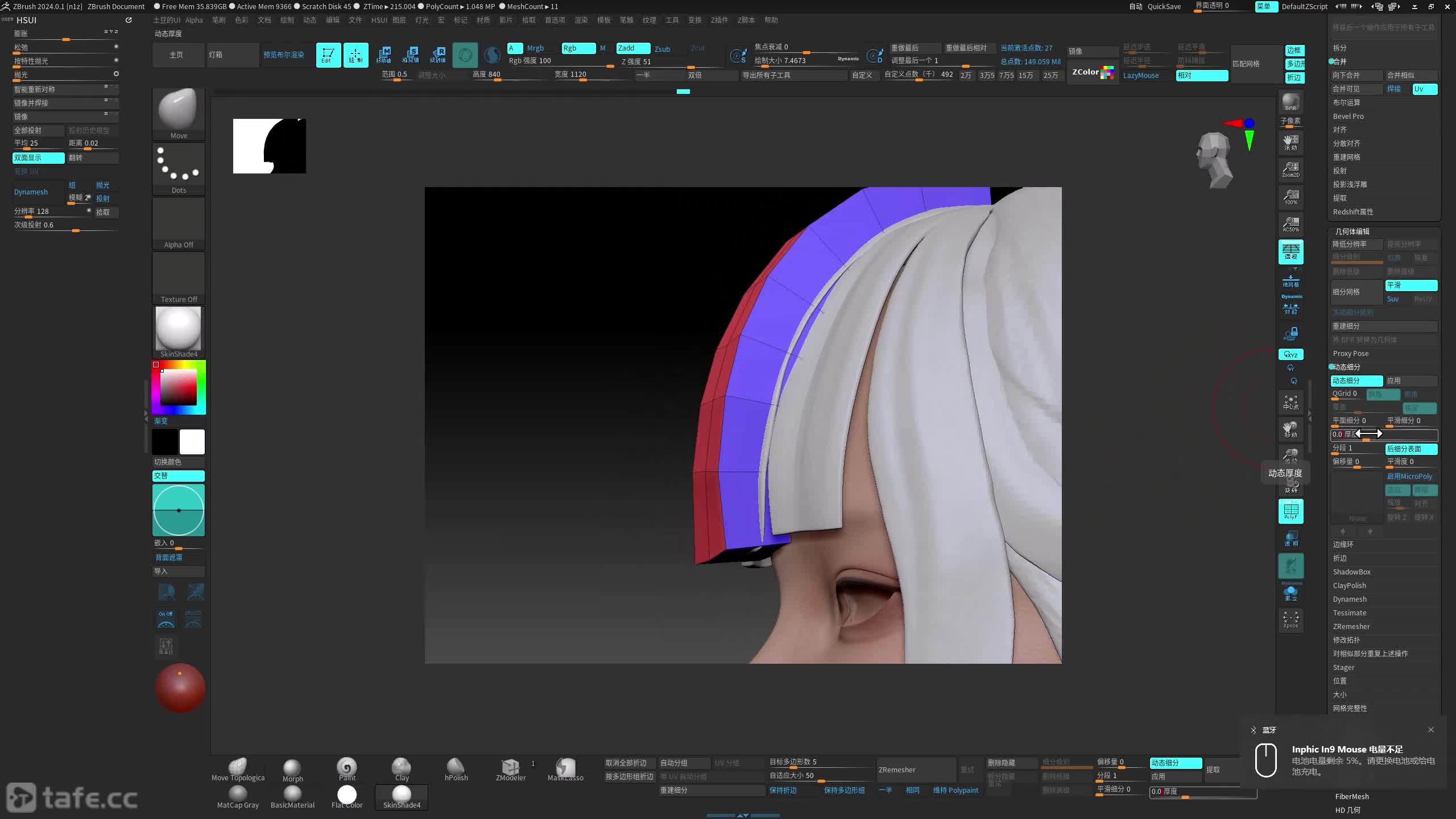This screenshot has width=1456, height=819.
Task: Toggle the Zsub mode button
Action: (x=663, y=49)
